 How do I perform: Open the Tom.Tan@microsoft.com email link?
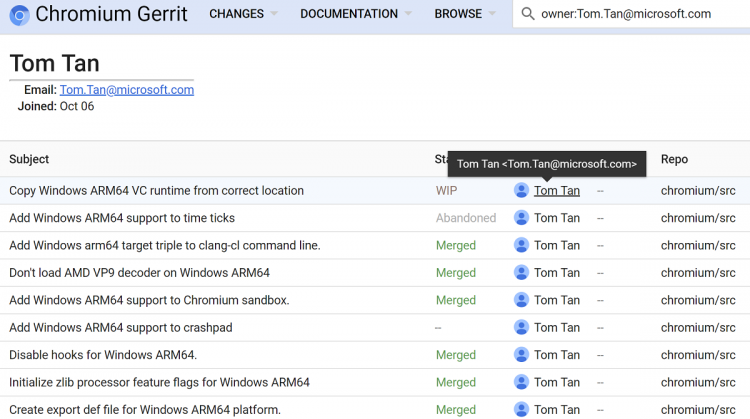(x=126, y=90)
